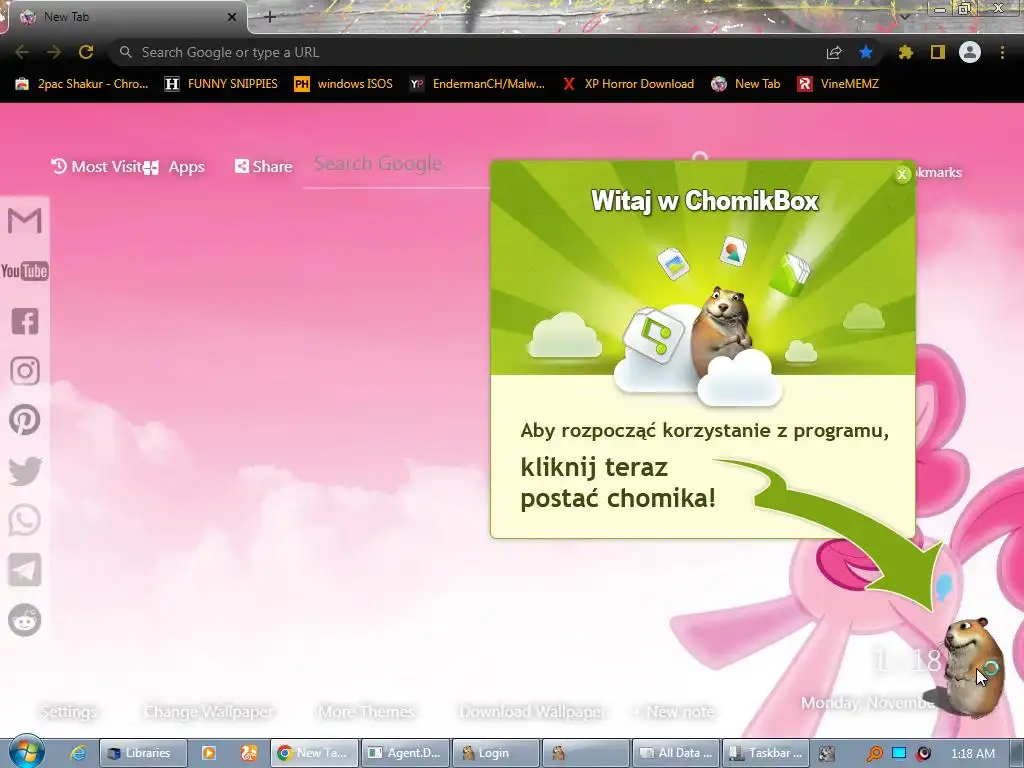
Task: Reload the current Chrome page
Action: point(86,52)
